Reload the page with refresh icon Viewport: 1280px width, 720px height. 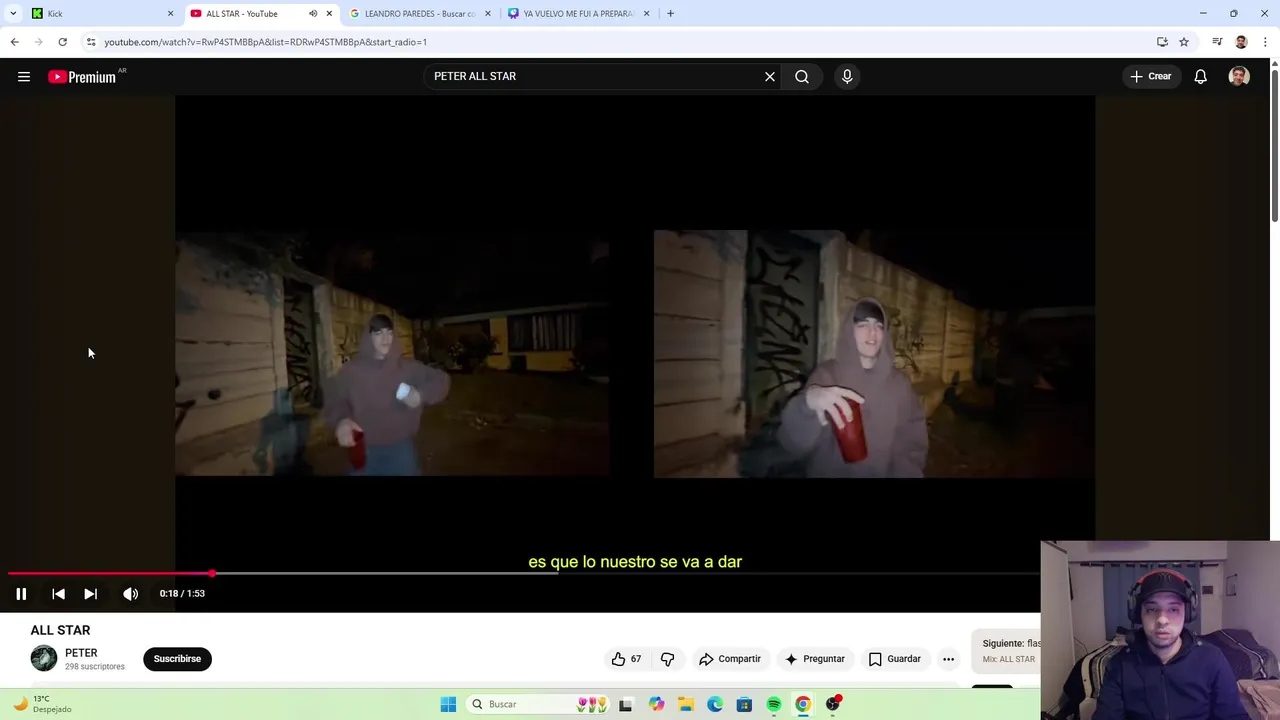pos(62,42)
